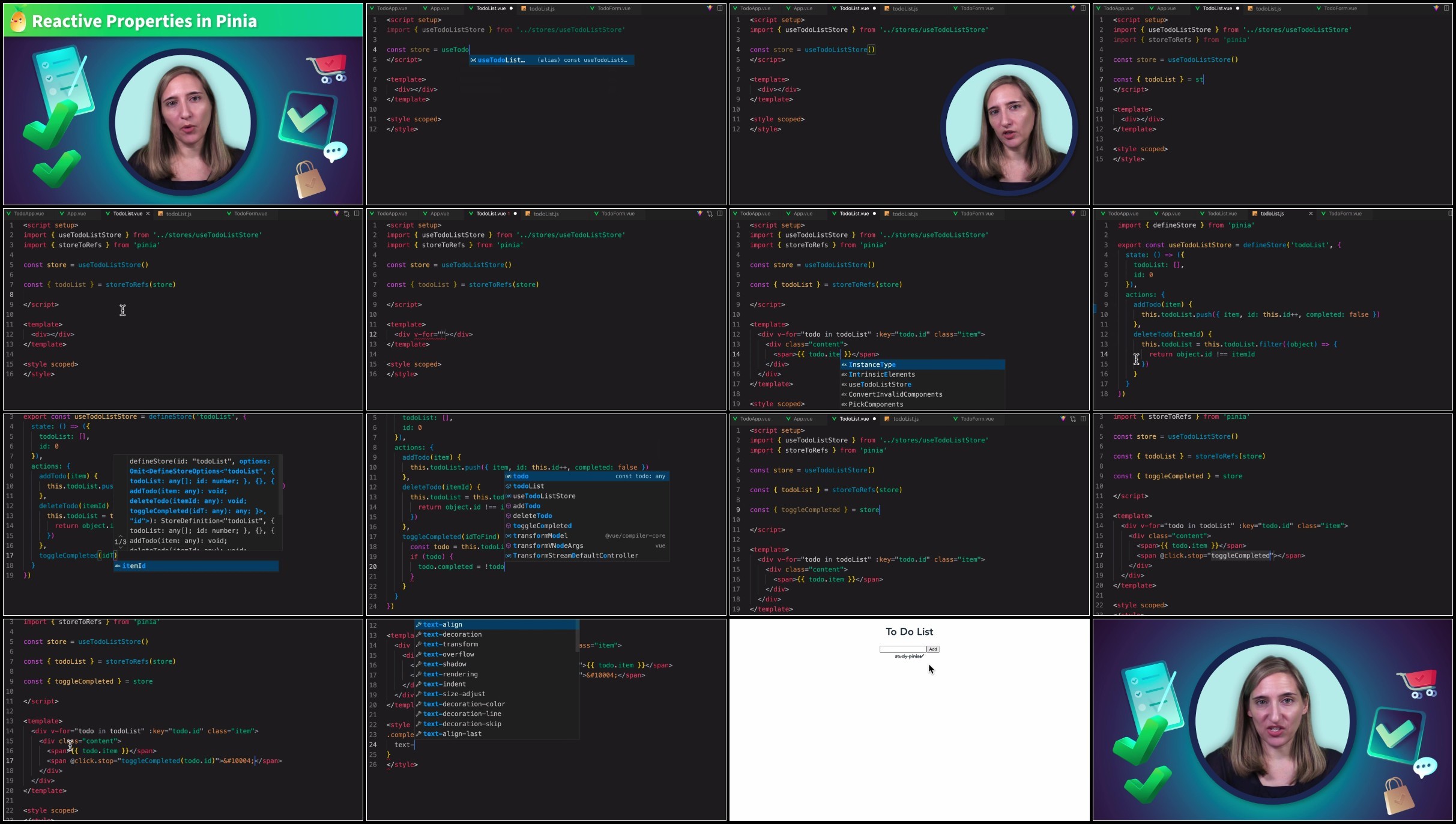Click the JS file icon on active todoList.js tab
Image resolution: width=1456 pixels, height=824 pixels.
[1254, 214]
